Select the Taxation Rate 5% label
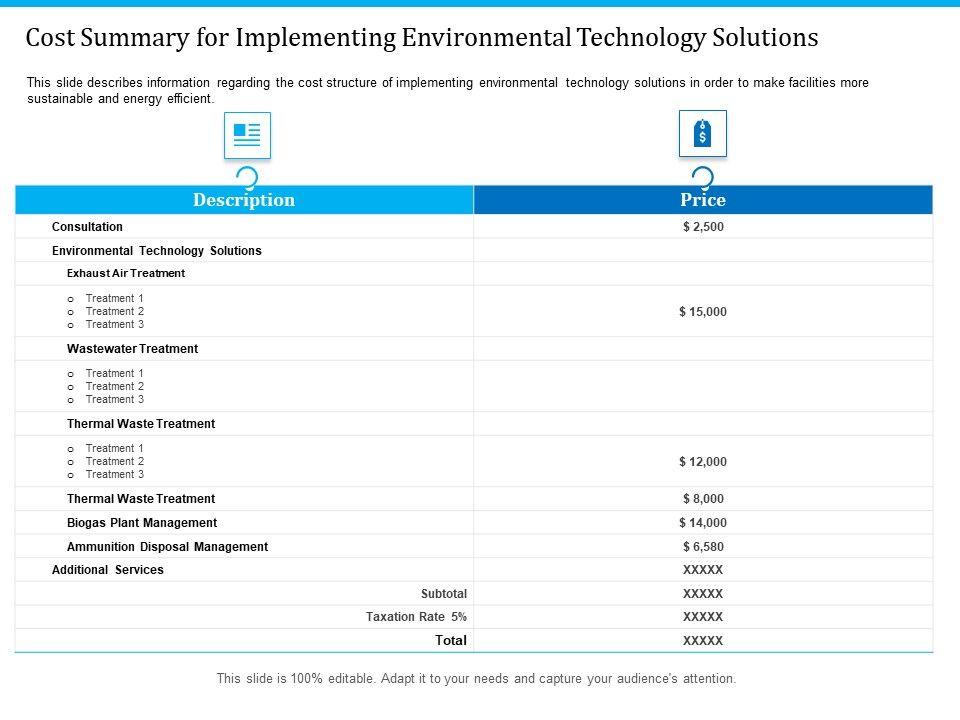This screenshot has height=720, width=960. (416, 617)
